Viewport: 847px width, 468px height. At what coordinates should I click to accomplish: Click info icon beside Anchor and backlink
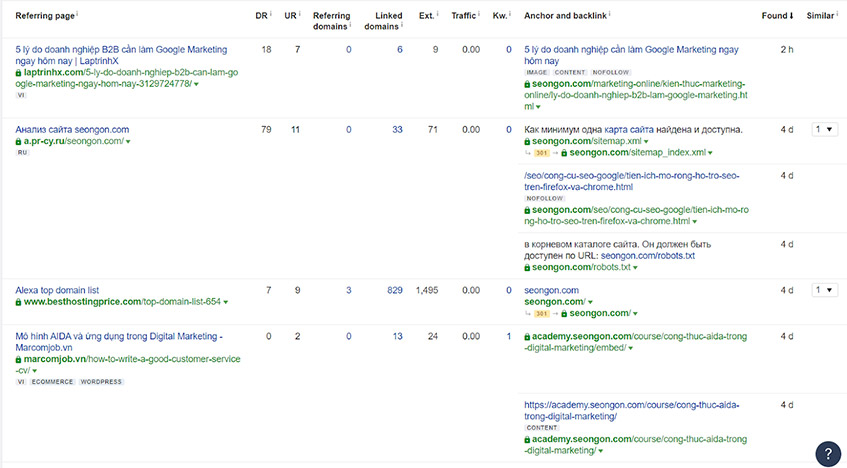coord(609,14)
